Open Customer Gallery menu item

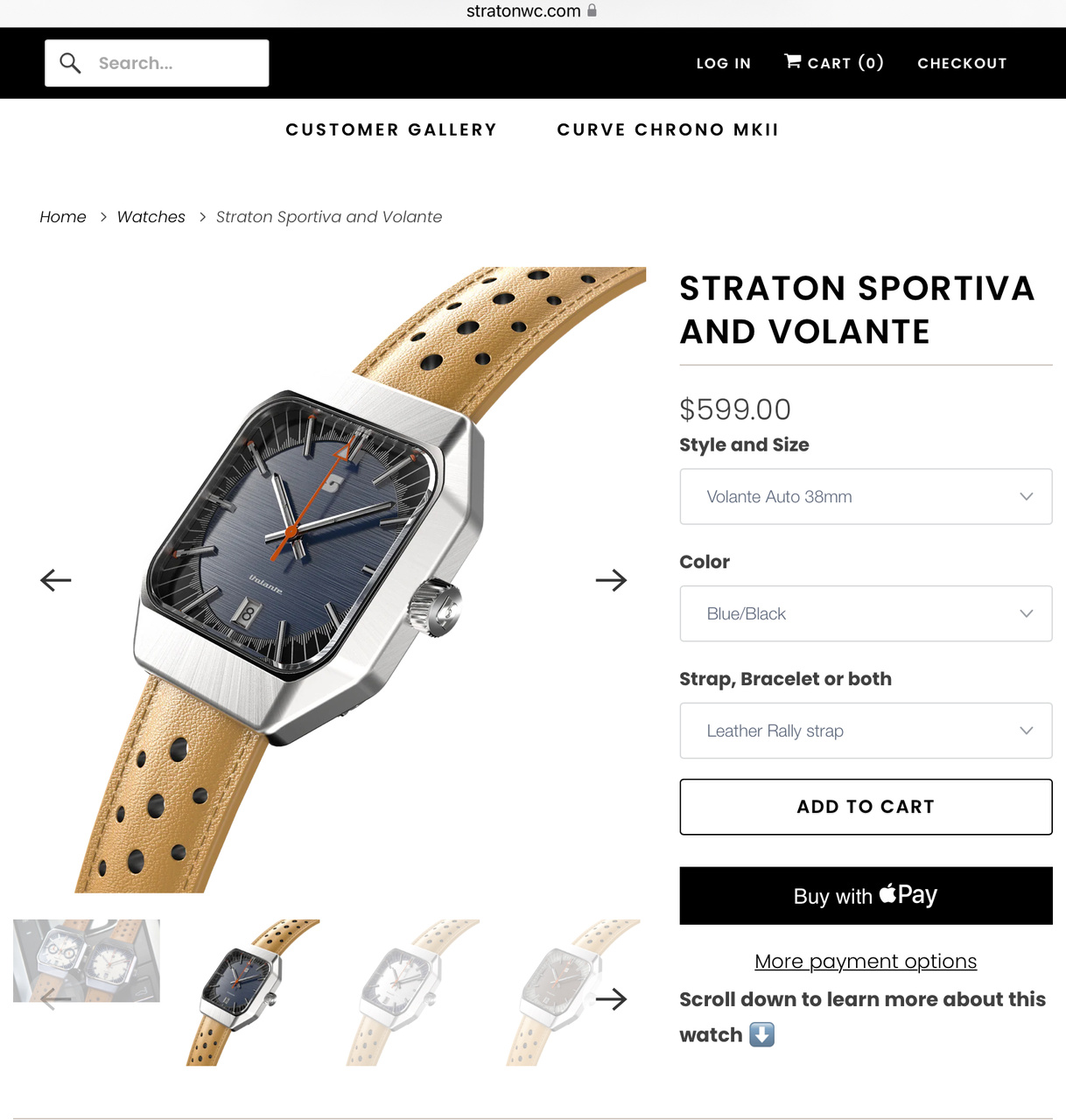[x=391, y=129]
